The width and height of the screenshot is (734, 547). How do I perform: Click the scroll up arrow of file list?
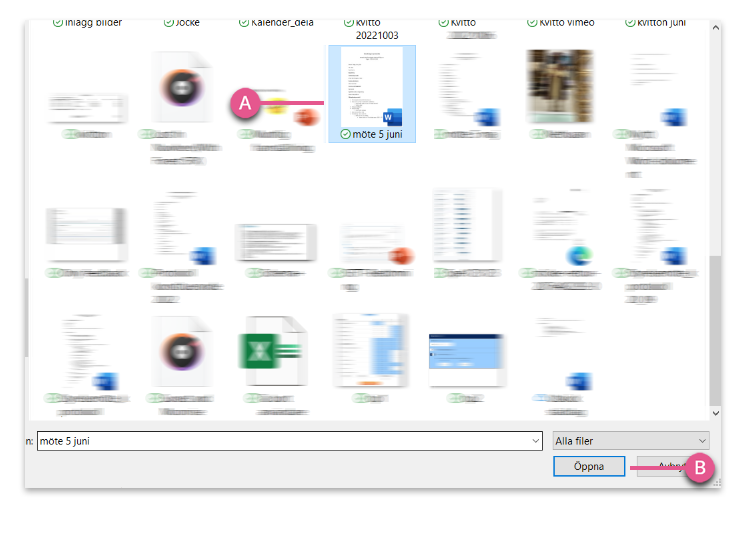pos(715,28)
